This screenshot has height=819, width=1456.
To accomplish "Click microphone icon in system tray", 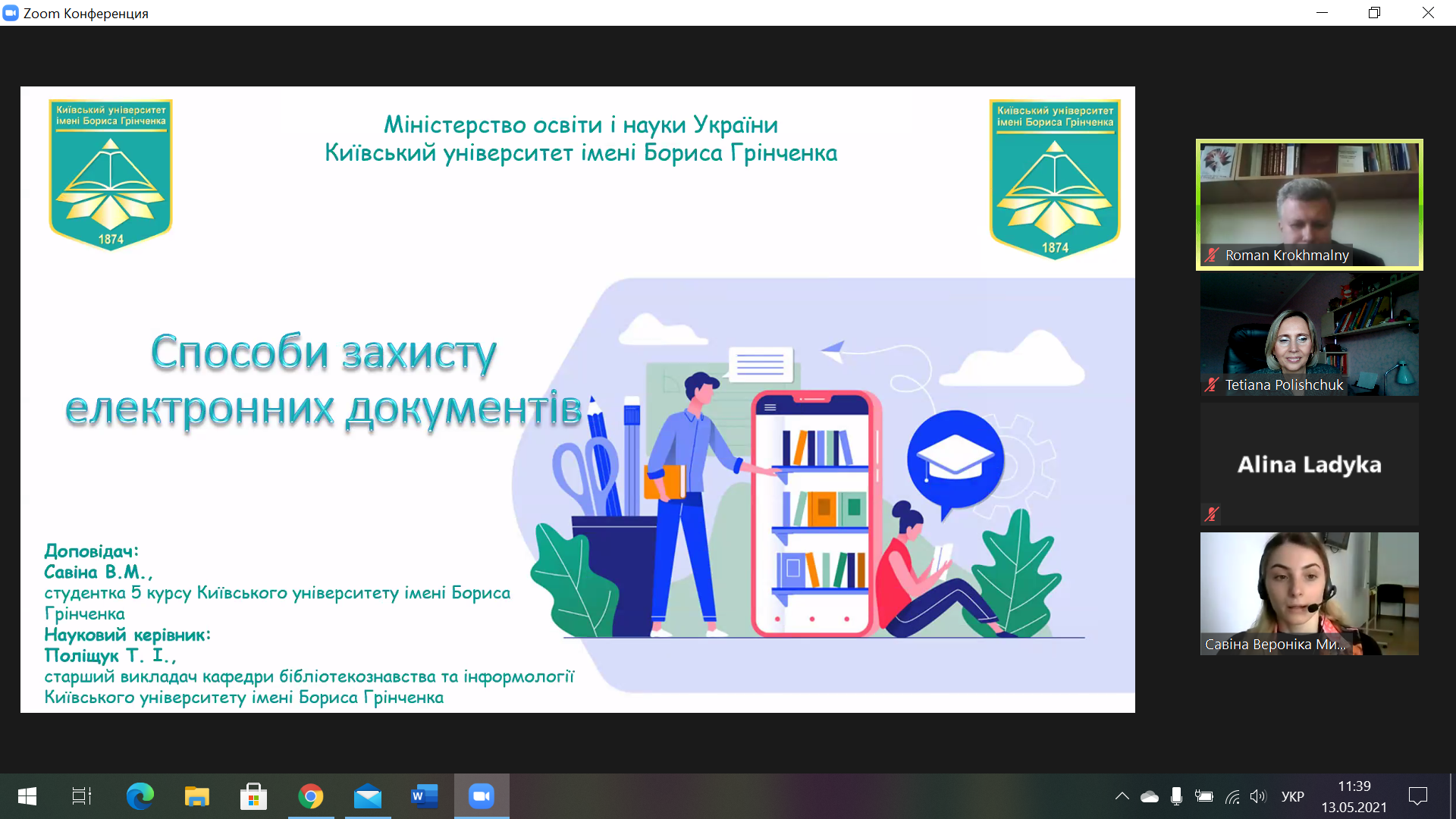I will 1176,796.
